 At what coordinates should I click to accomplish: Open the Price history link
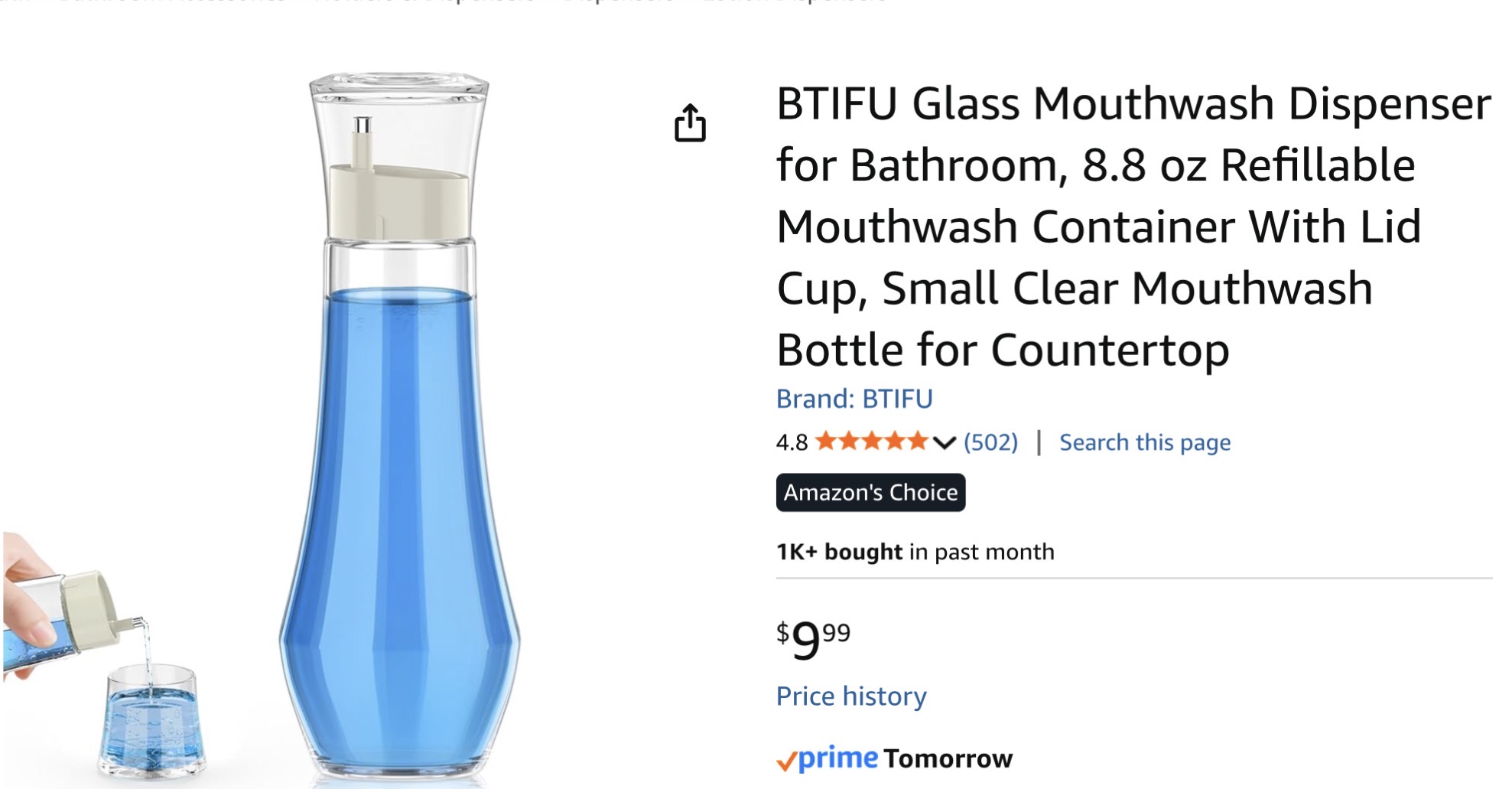(x=850, y=696)
